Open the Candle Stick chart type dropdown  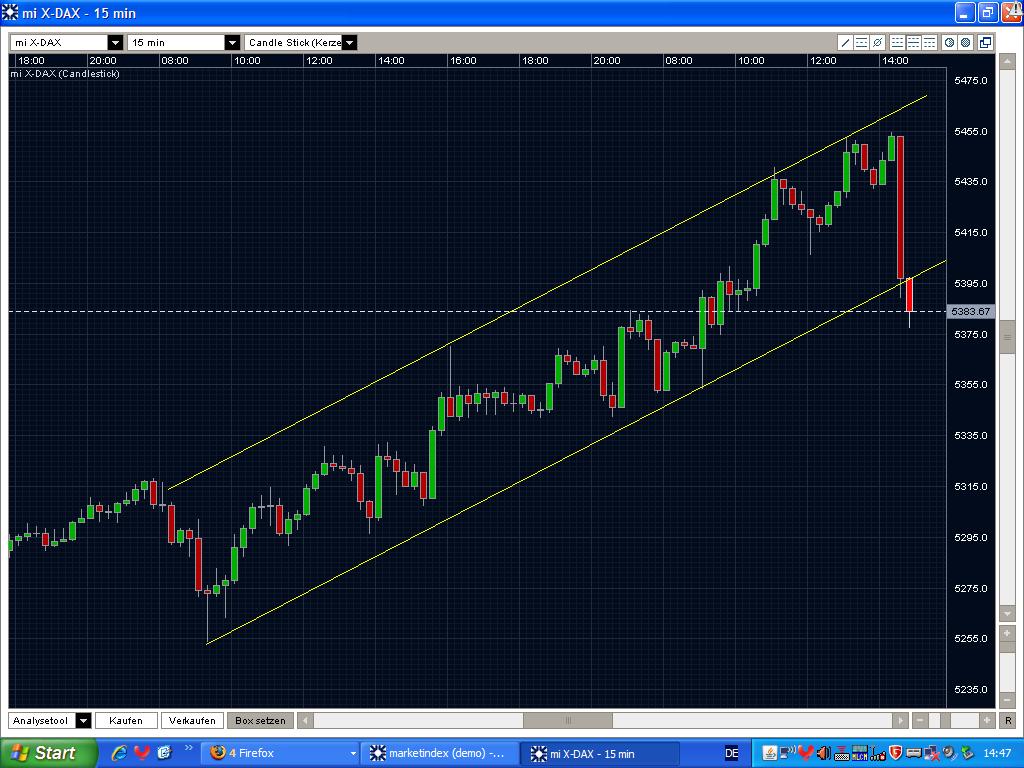349,42
